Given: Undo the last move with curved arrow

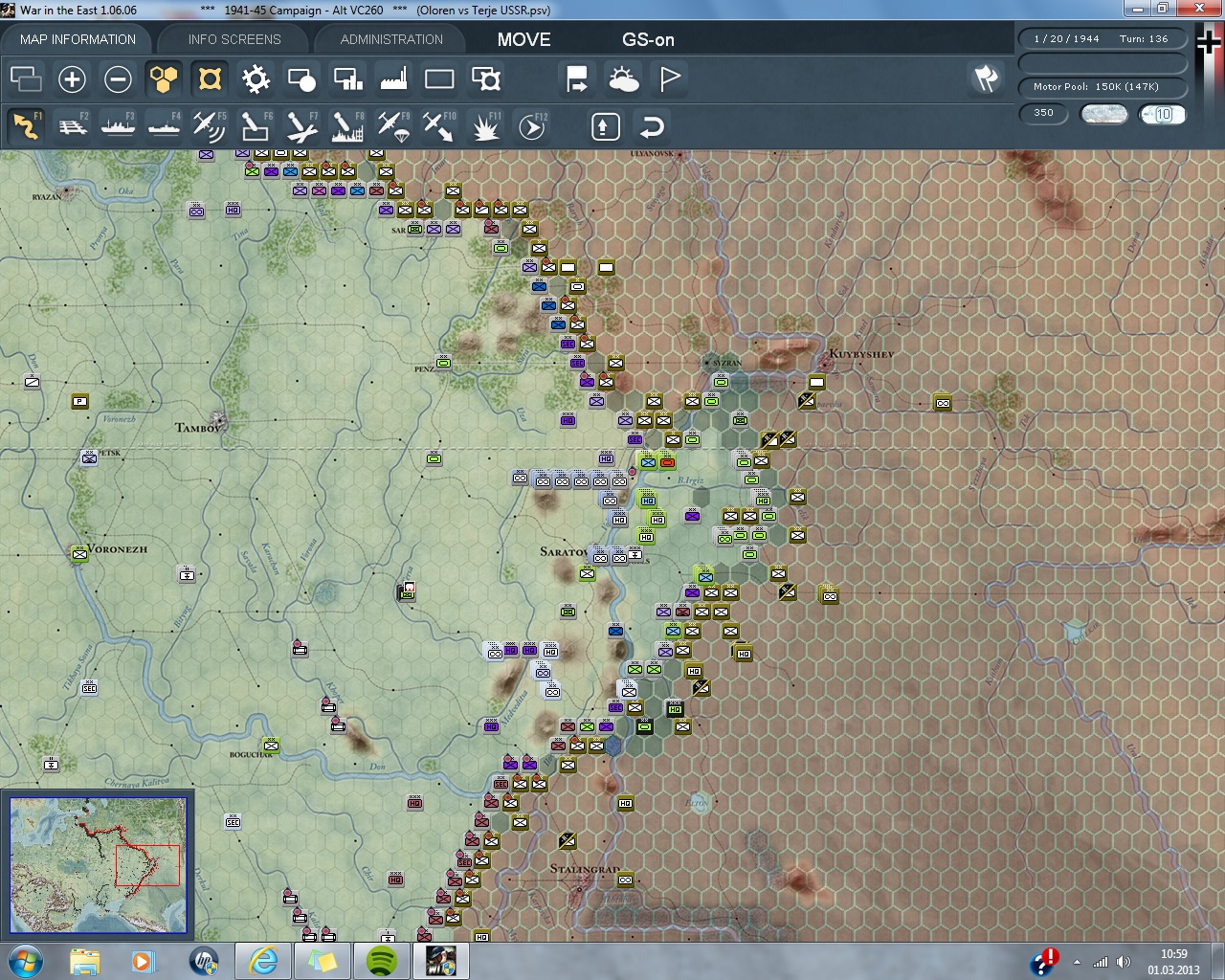Looking at the screenshot, I should point(652,126).
